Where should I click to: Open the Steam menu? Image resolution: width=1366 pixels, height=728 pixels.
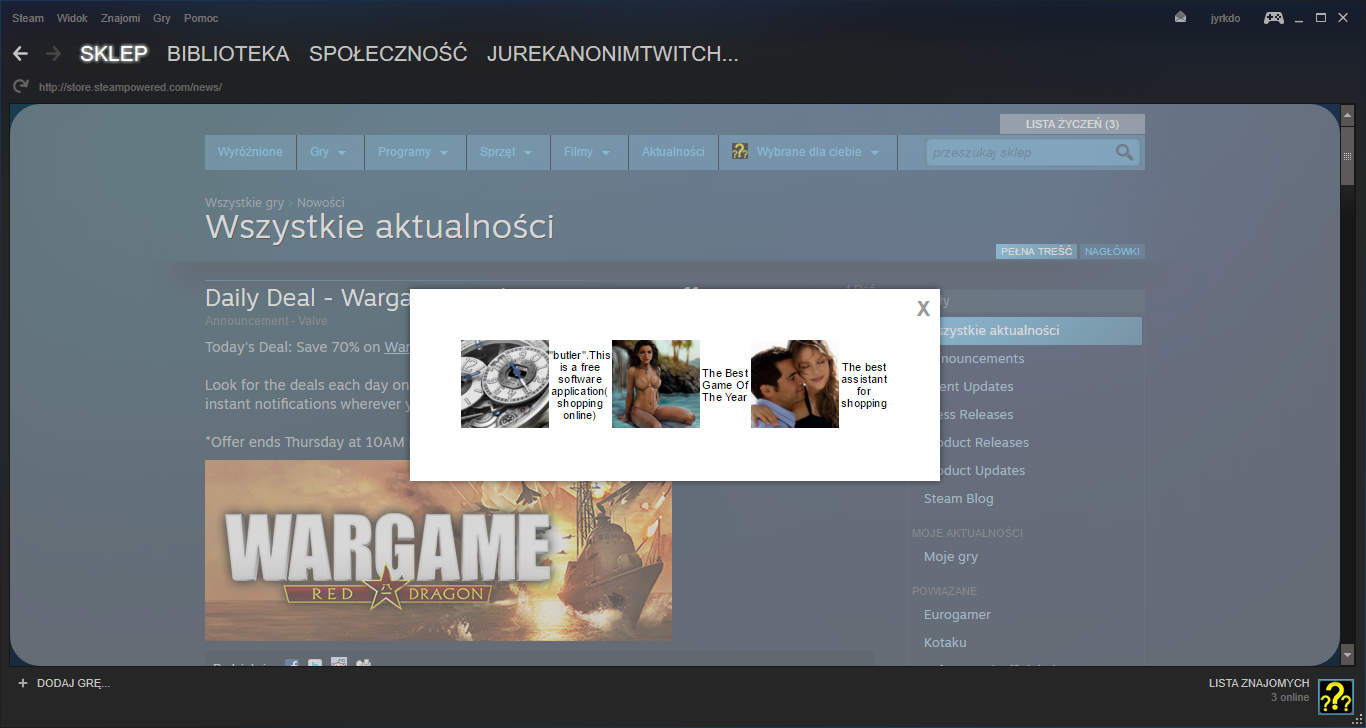point(28,18)
